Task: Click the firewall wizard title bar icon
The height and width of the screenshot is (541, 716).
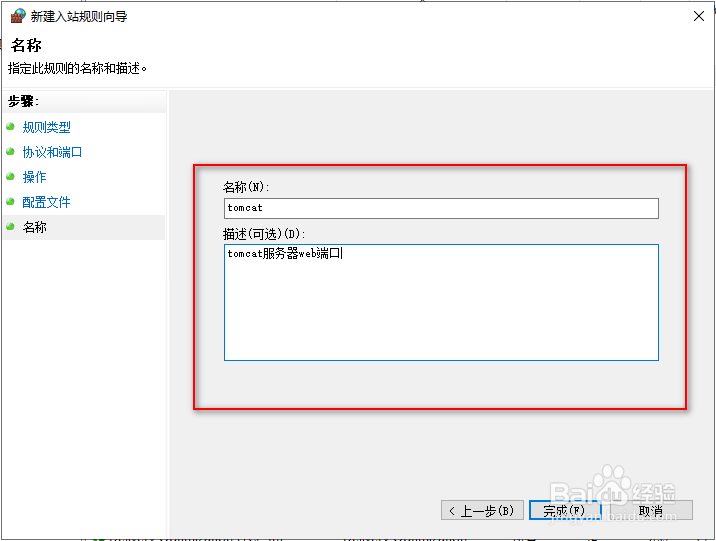Action: click(17, 16)
